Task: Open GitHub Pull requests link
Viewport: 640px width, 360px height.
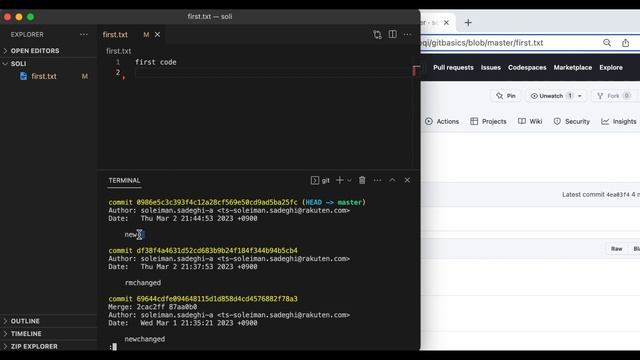Action: point(453,68)
